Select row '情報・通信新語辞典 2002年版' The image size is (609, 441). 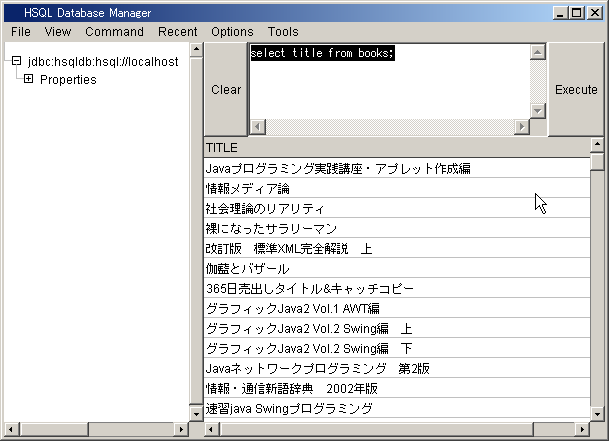(397, 389)
